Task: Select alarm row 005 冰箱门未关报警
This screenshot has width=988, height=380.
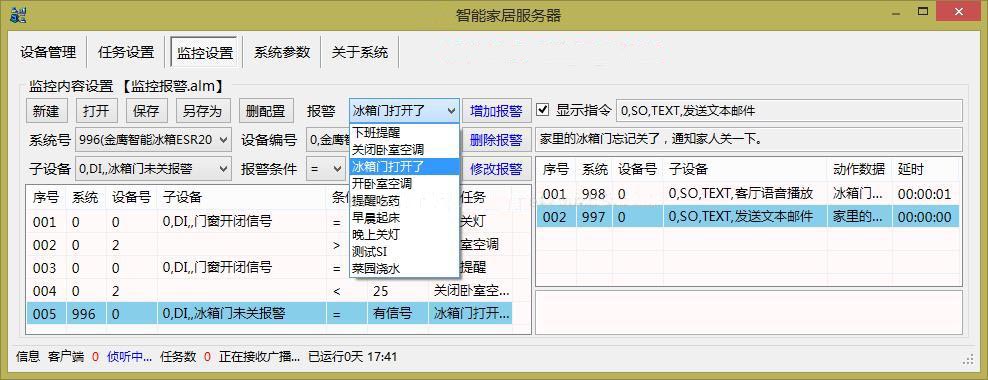Action: (x=269, y=314)
